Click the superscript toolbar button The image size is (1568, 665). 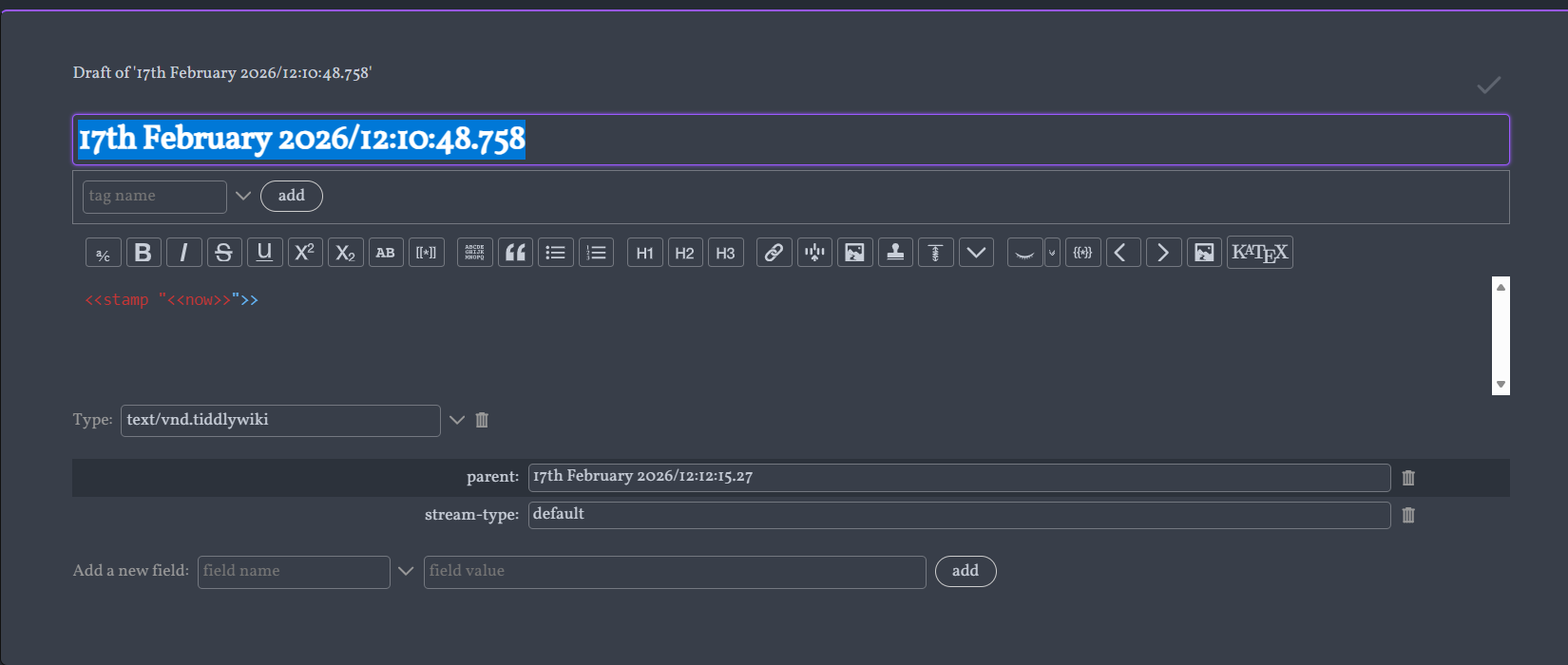point(305,253)
